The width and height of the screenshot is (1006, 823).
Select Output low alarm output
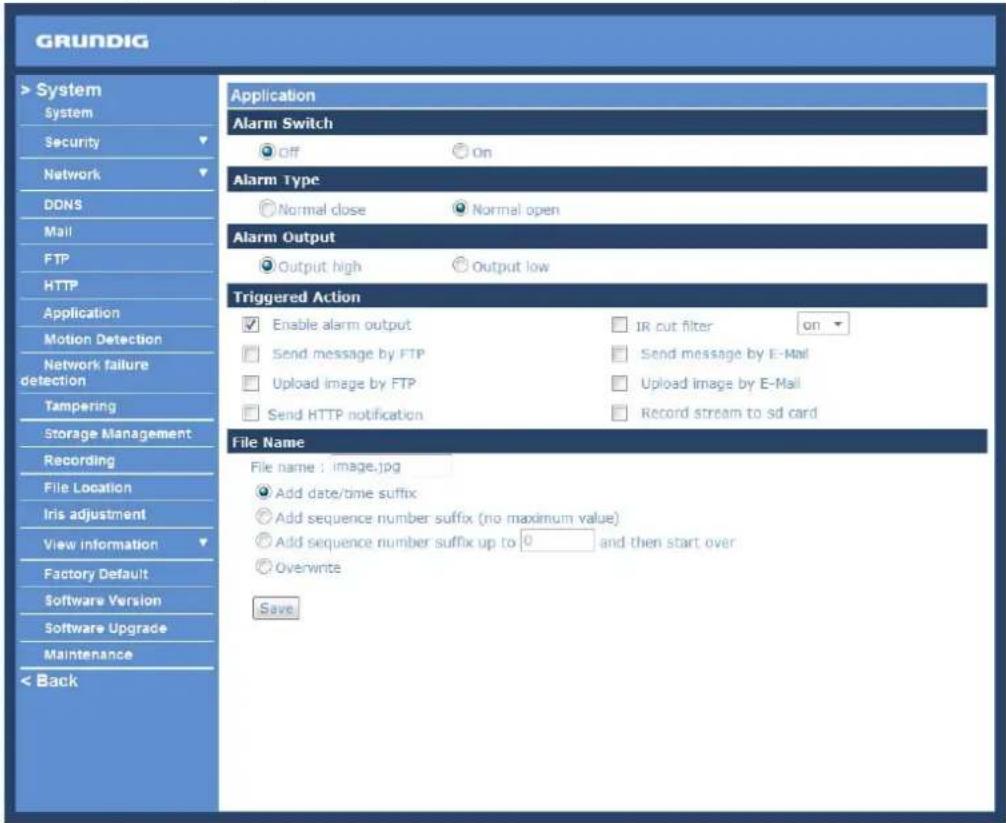460,266
